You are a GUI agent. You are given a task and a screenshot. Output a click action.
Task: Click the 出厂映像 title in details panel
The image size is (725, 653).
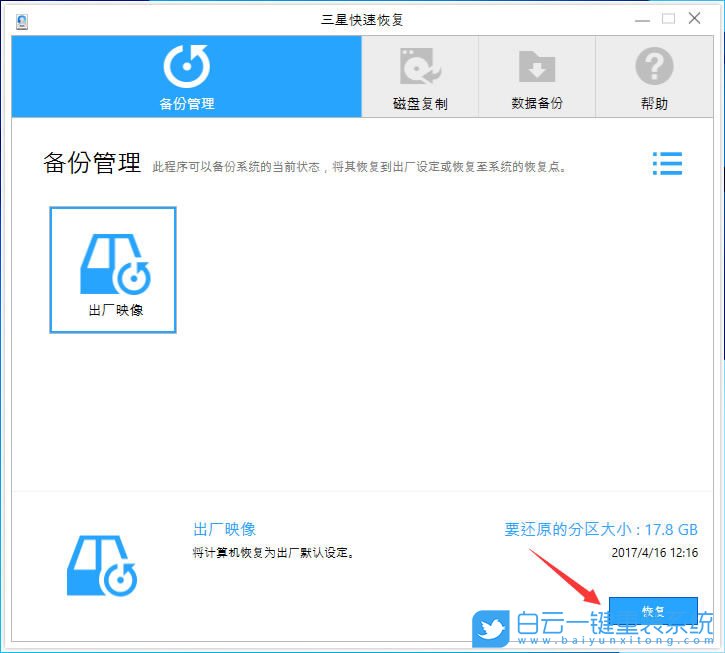tap(224, 529)
